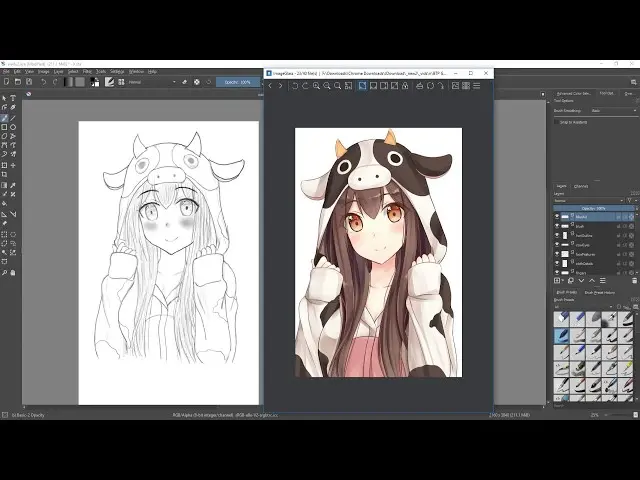Select the Freehand Brush tool
This screenshot has width=640, height=480.
click(4, 118)
